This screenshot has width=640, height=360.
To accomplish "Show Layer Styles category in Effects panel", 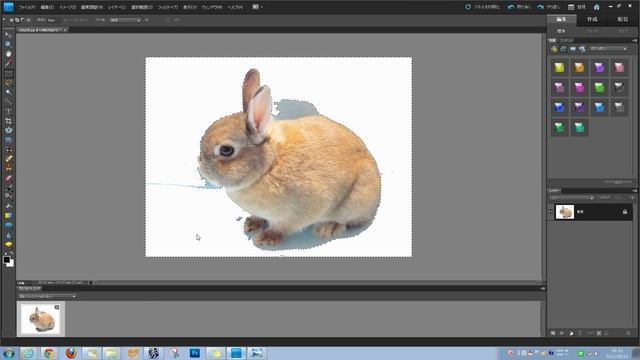I will (563, 49).
